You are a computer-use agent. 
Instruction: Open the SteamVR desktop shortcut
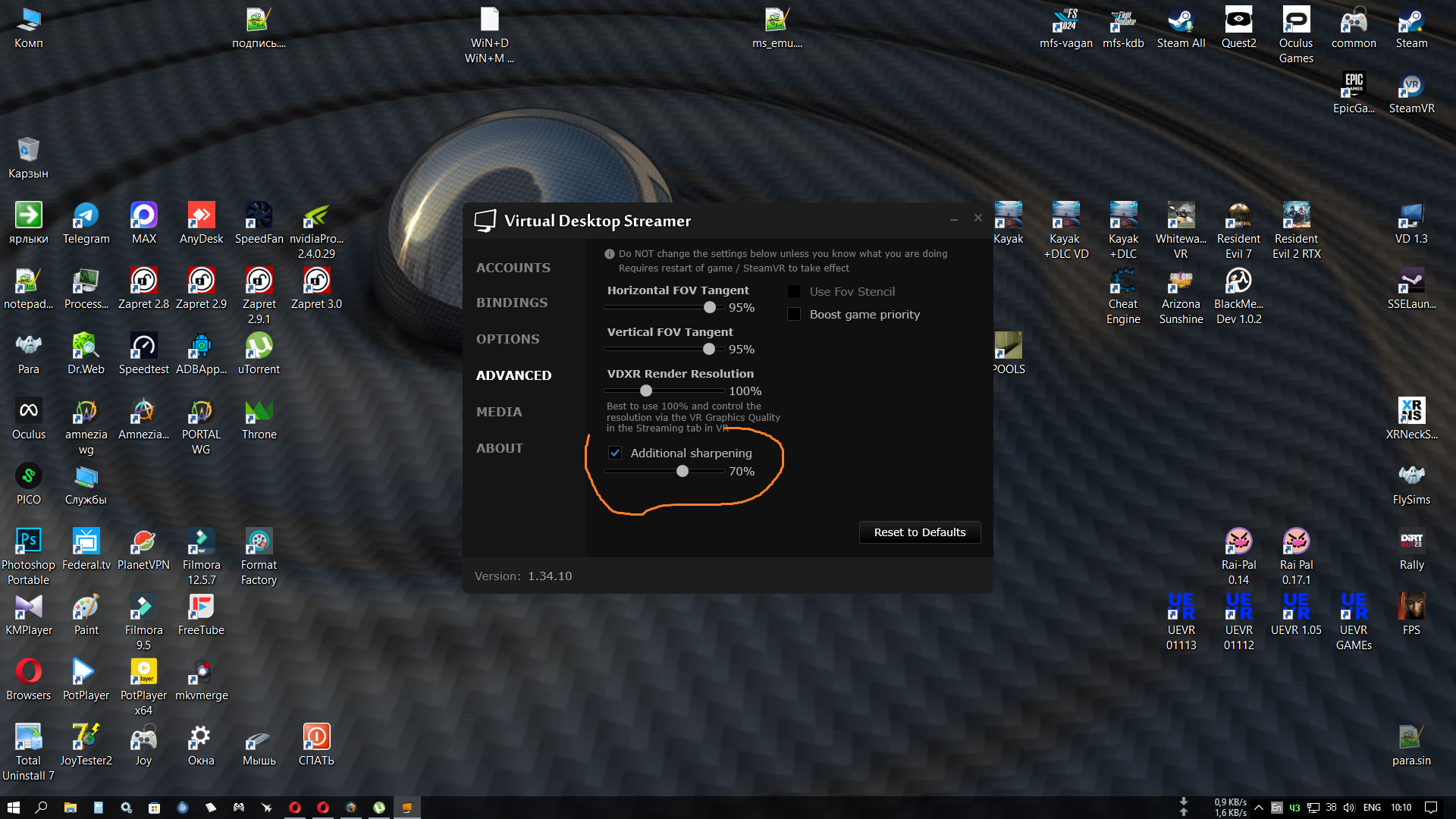[1411, 86]
